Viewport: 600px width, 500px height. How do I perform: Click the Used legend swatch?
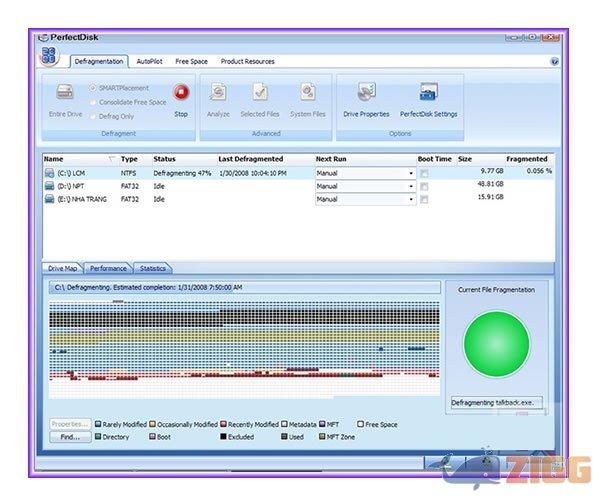(284, 436)
